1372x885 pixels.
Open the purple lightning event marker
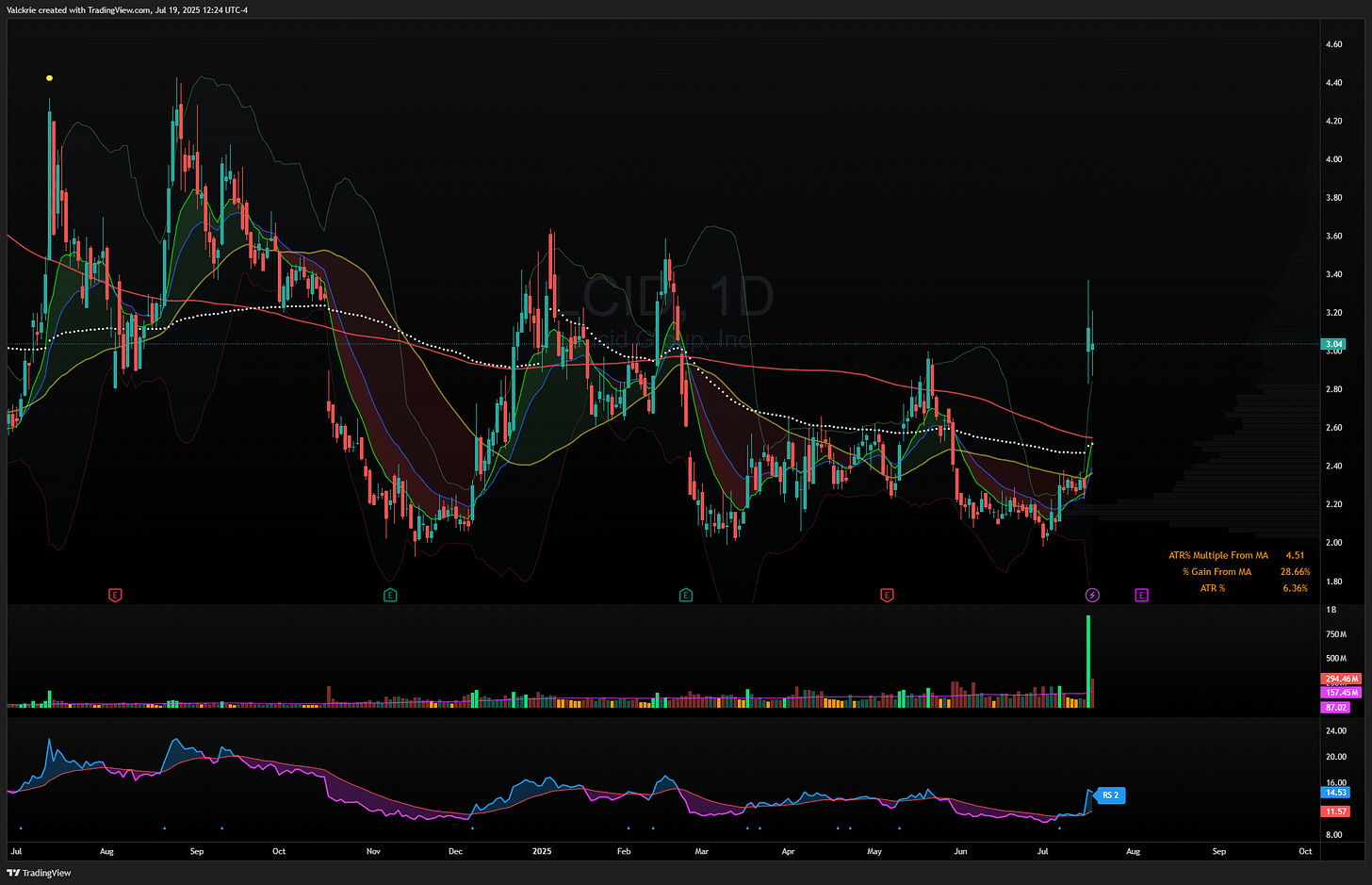tap(1092, 595)
